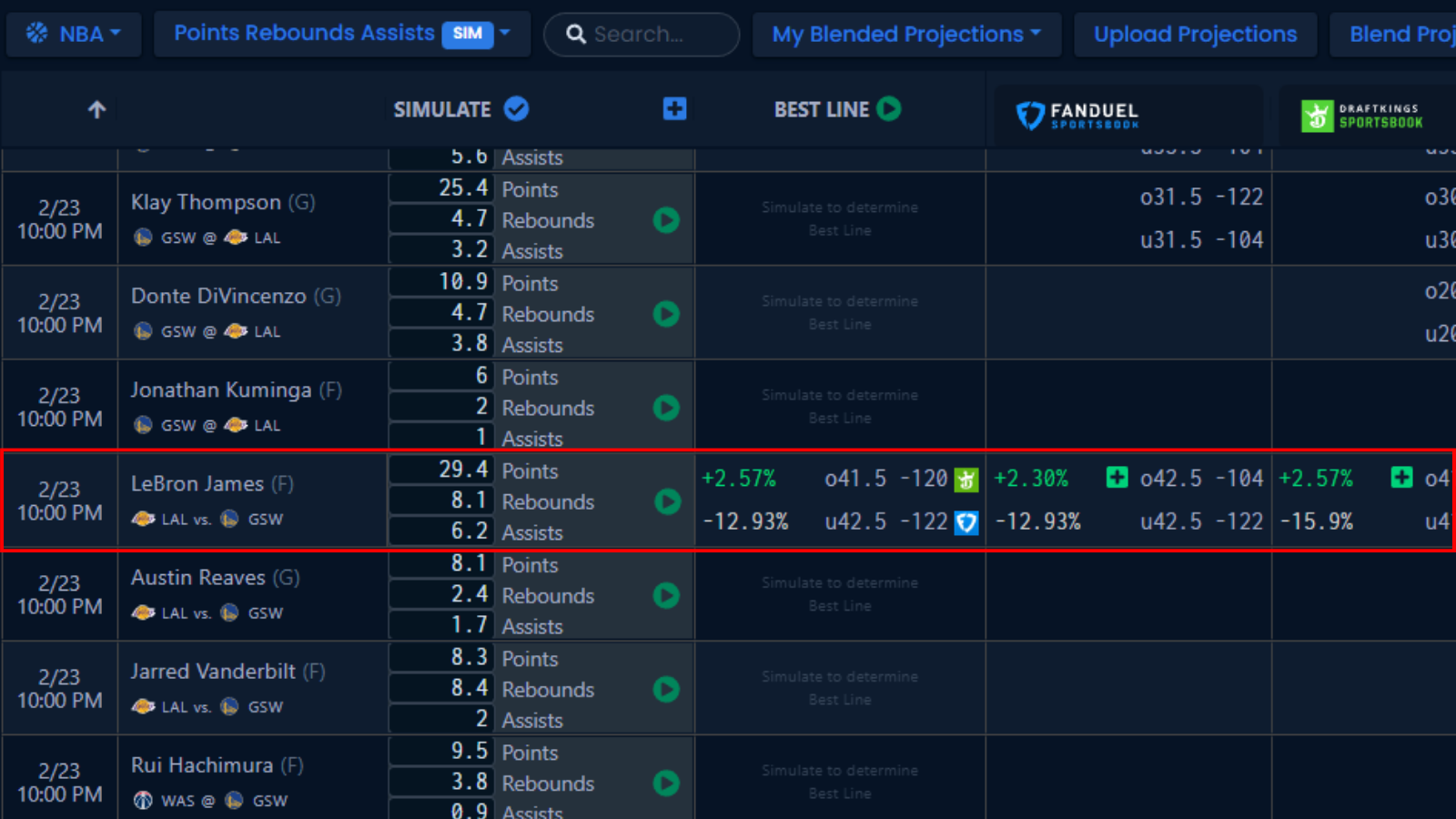Click into the Search field

[651, 35]
